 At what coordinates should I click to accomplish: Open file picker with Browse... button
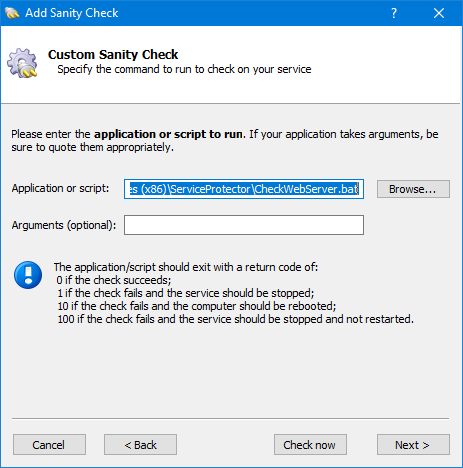point(413,189)
